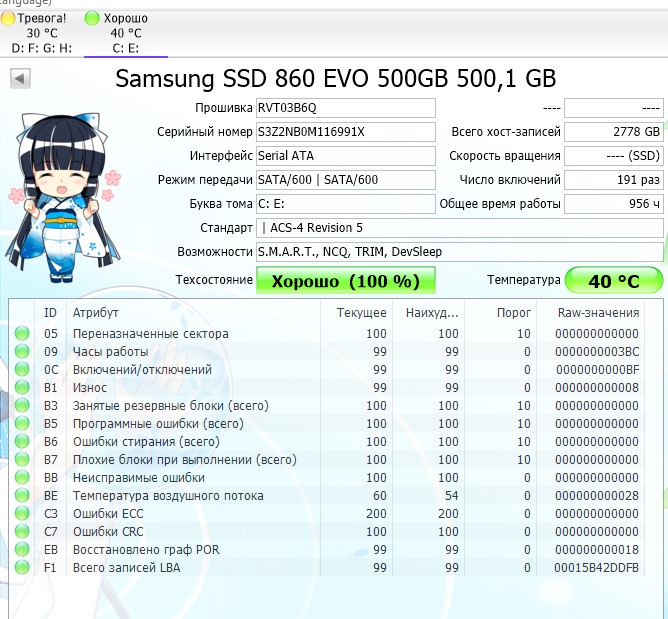Select the Износ attribute row
The width and height of the screenshot is (668, 619).
[x=327, y=388]
